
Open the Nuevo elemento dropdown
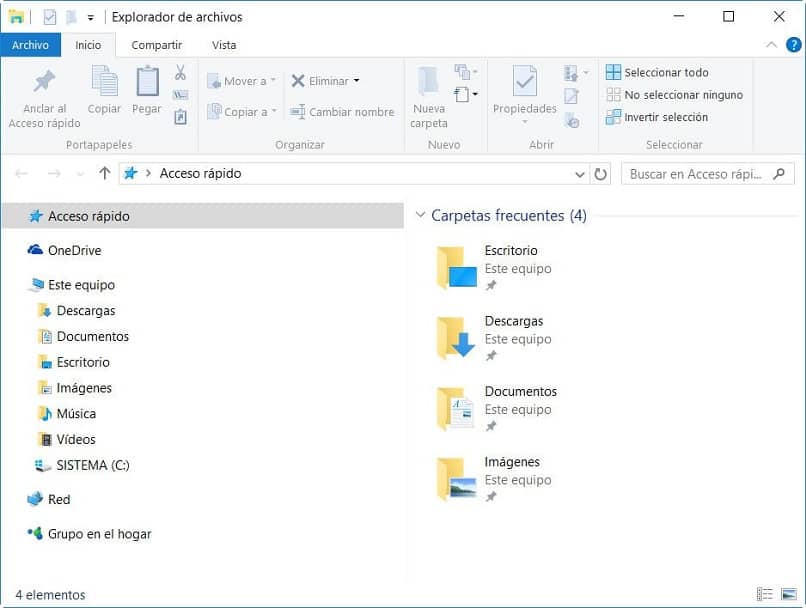point(467,72)
